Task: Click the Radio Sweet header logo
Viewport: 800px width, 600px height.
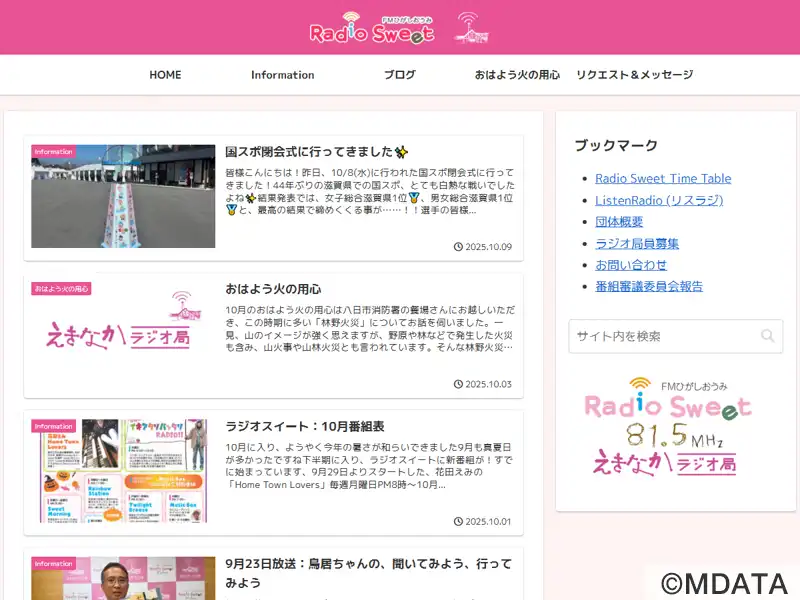Action: point(372,29)
